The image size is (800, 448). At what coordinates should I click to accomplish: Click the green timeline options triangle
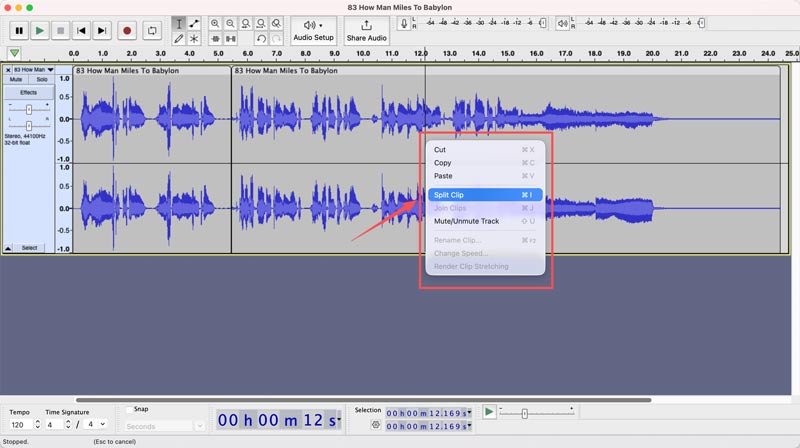(x=14, y=53)
